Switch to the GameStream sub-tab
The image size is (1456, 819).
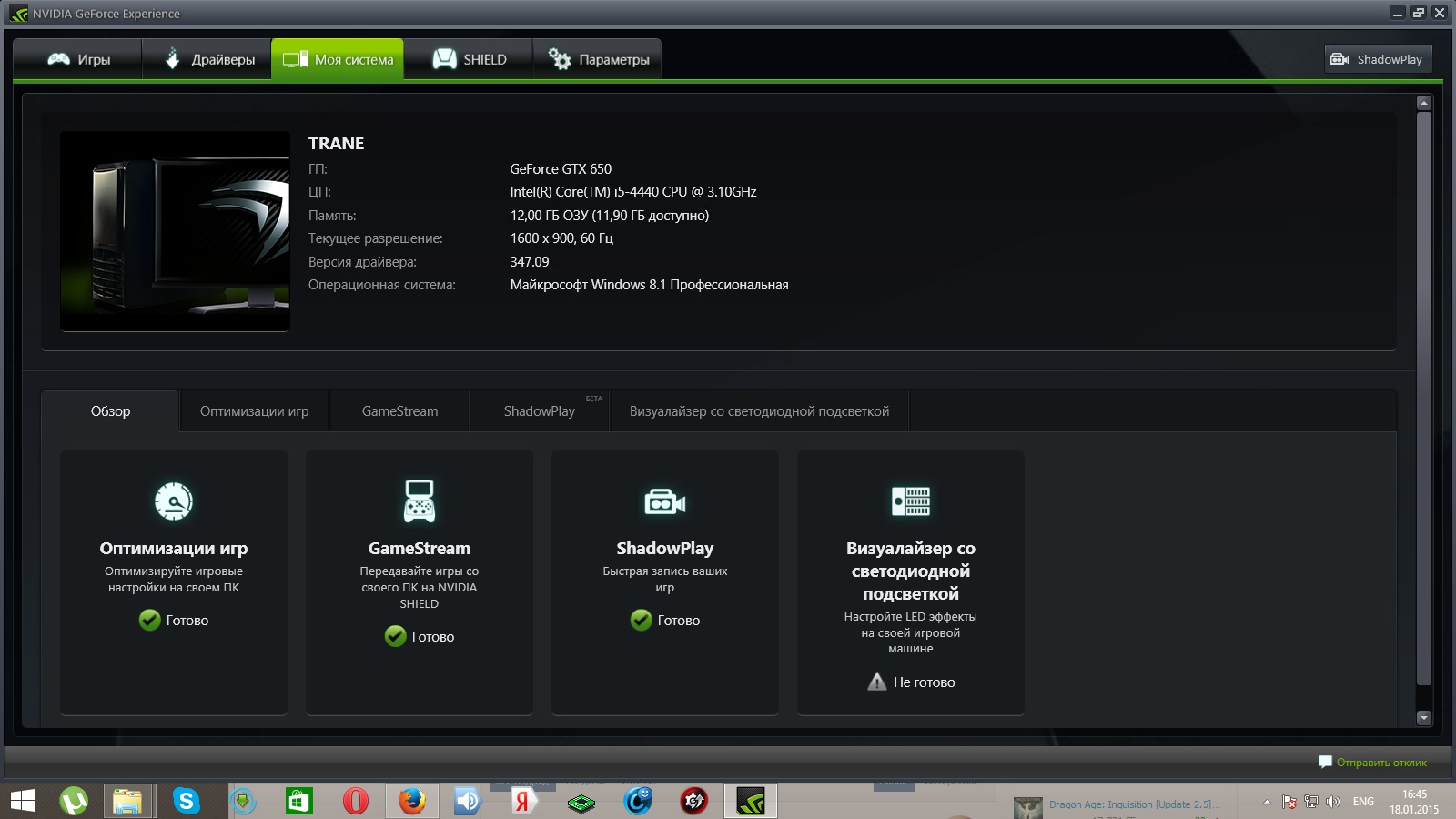(x=399, y=411)
